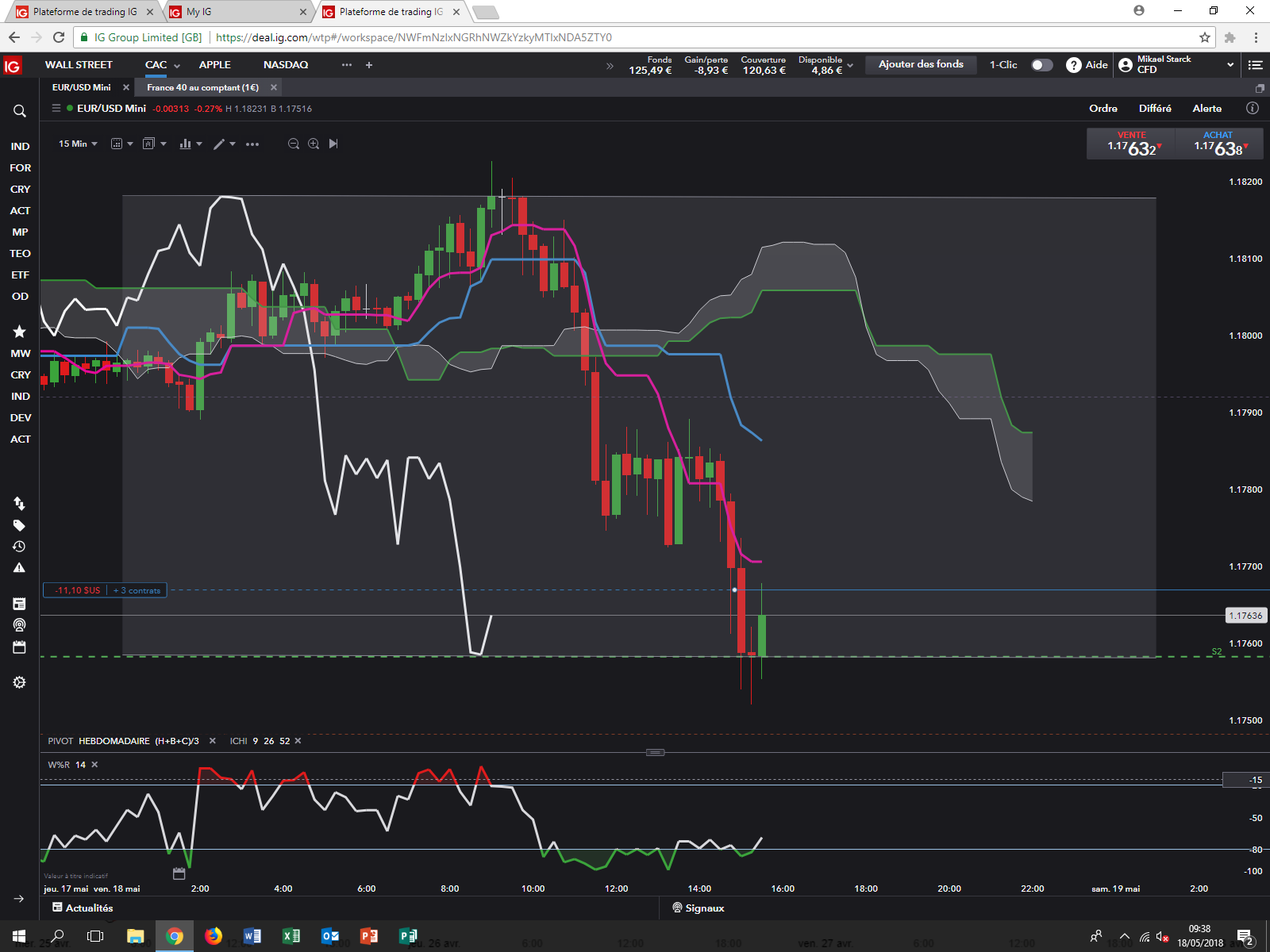Open the news icon in left sidebar
Viewport: 1270px width, 952px height.
point(20,604)
